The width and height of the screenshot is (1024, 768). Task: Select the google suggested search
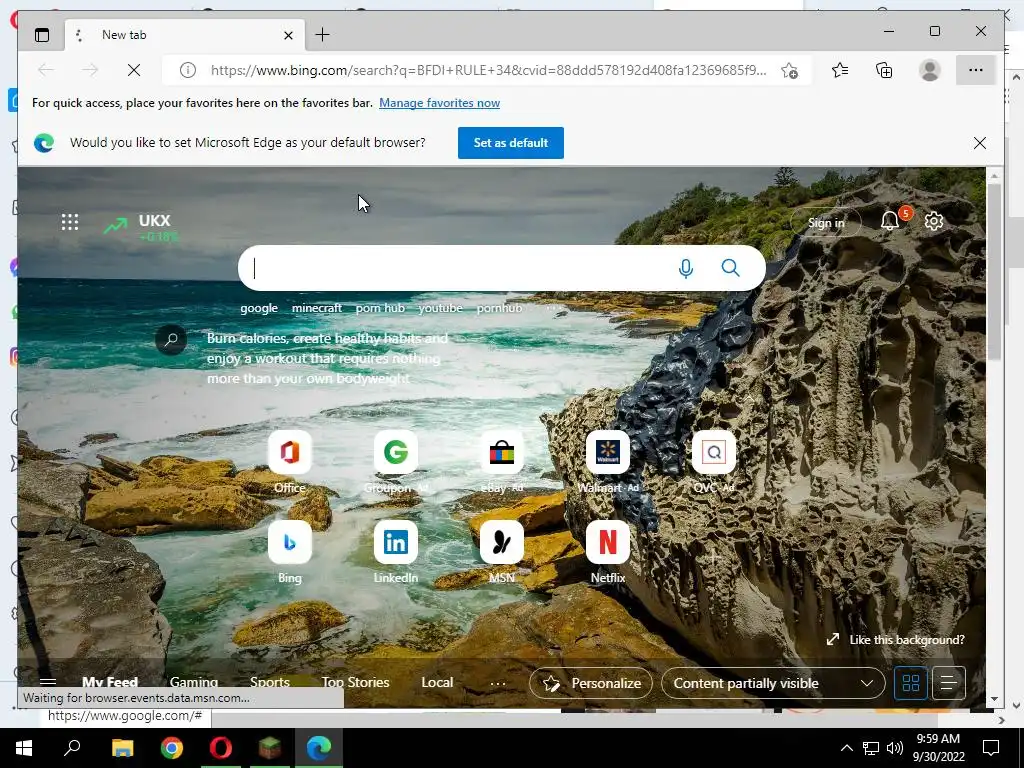pos(259,308)
